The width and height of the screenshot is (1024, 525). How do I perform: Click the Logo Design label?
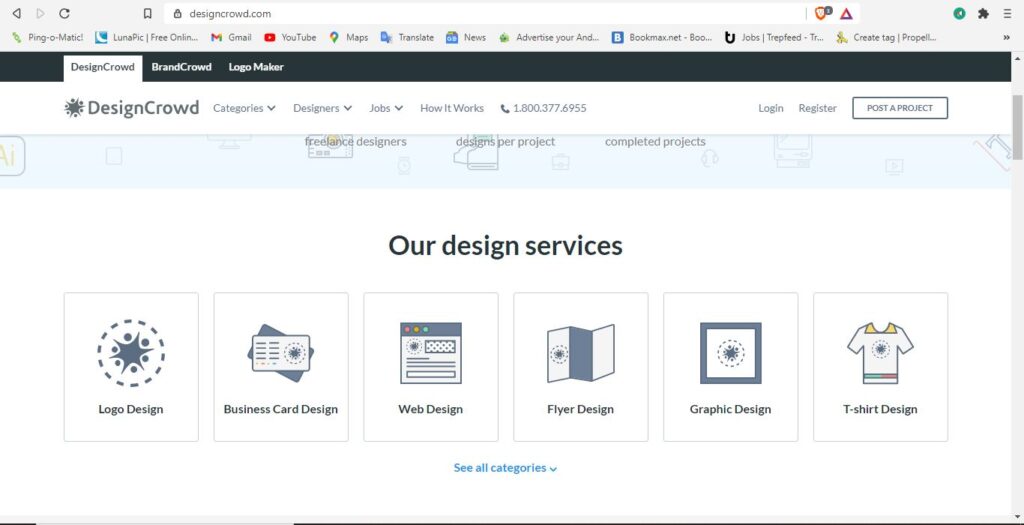tap(131, 409)
